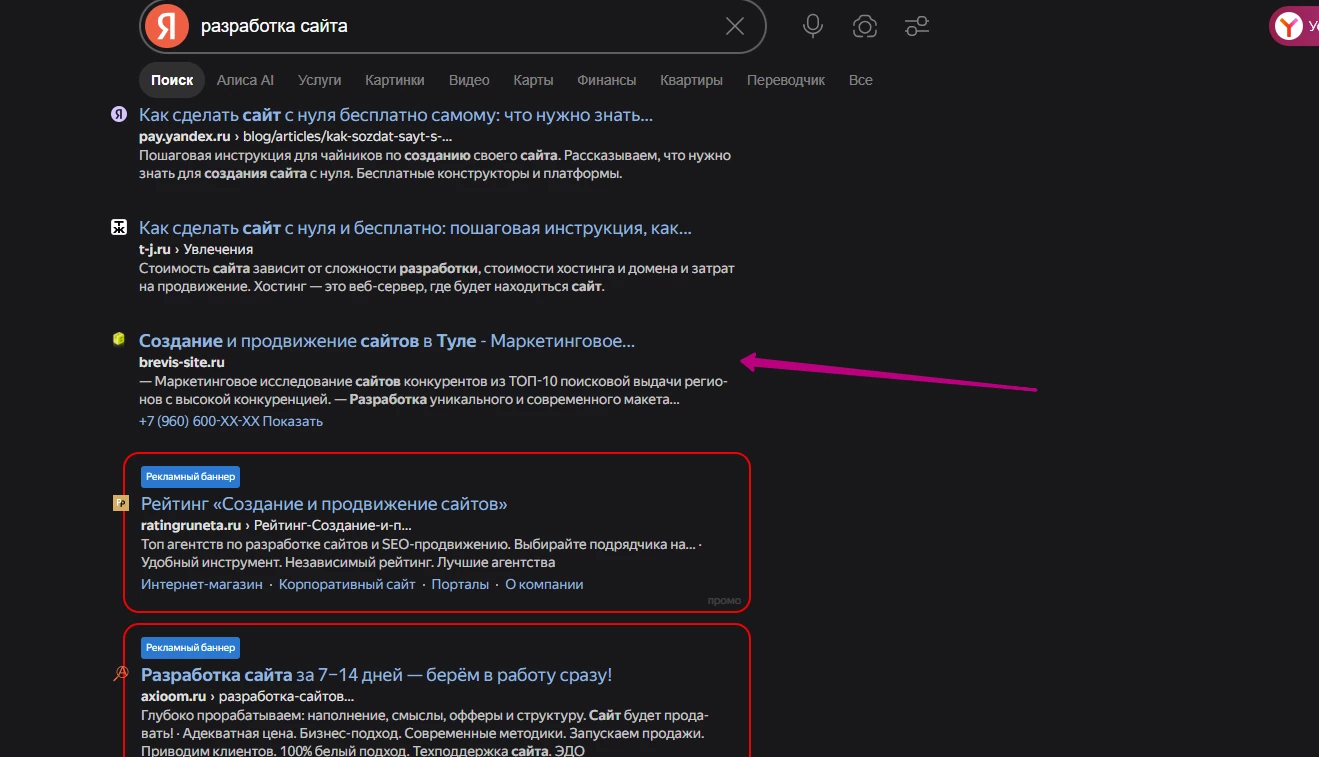Image resolution: width=1319 pixels, height=757 pixels.
Task: Switch to Квартиры tab
Action: point(691,80)
